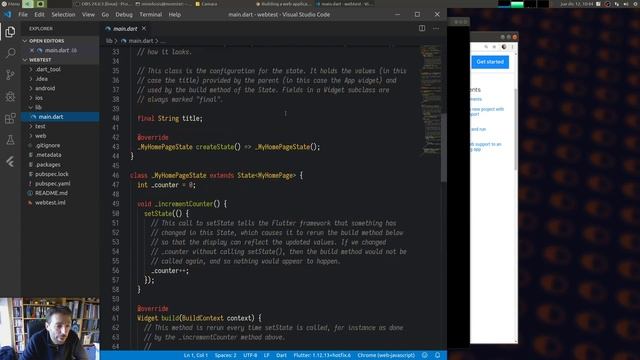Open browser three-dot menu in Chrome window
The width and height of the screenshot is (640, 360).
pyautogui.click(x=512, y=47)
